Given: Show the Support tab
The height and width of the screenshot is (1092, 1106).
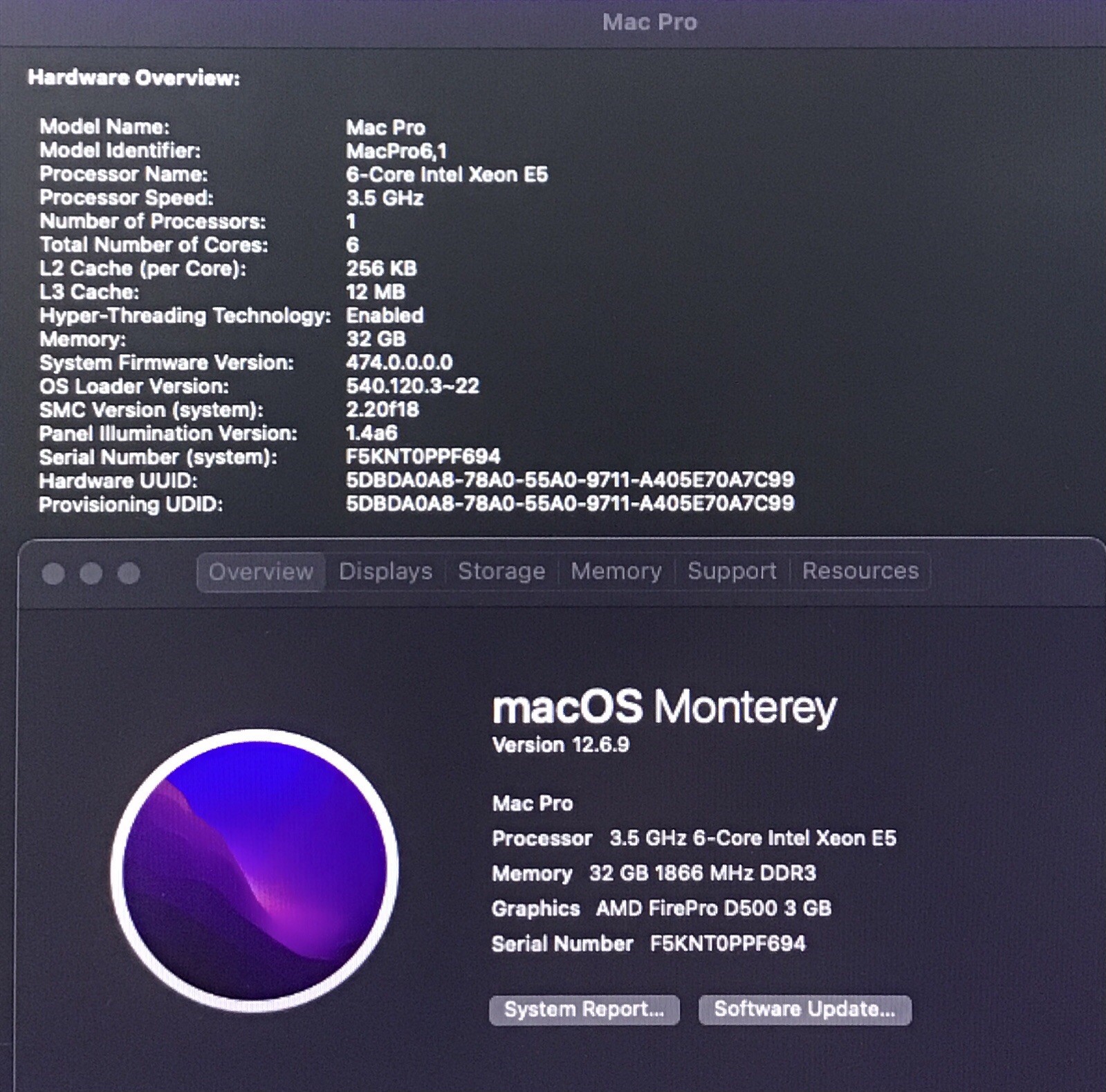Looking at the screenshot, I should point(732,572).
